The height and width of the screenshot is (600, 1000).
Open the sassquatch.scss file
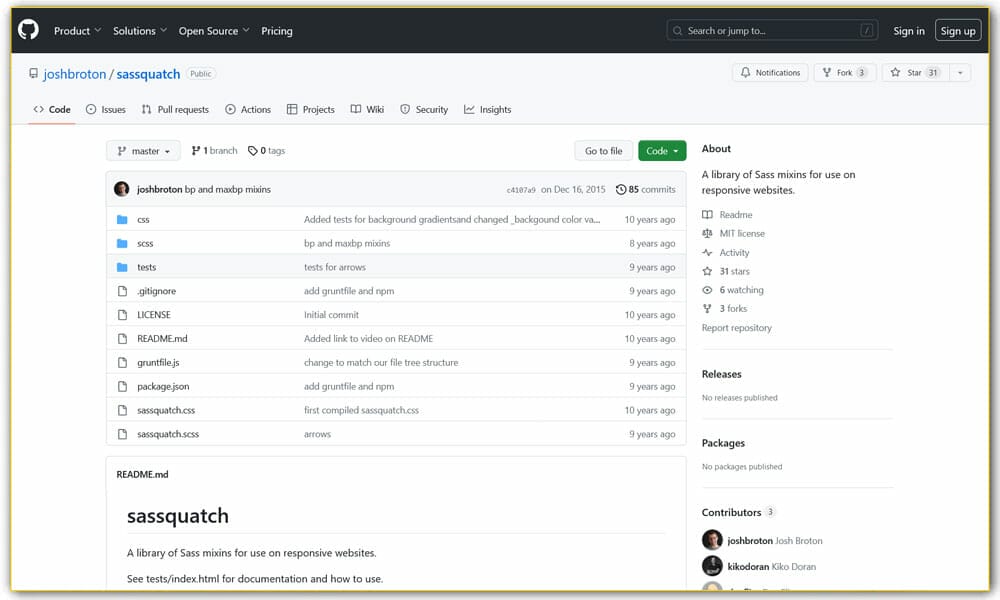pyautogui.click(x=168, y=435)
